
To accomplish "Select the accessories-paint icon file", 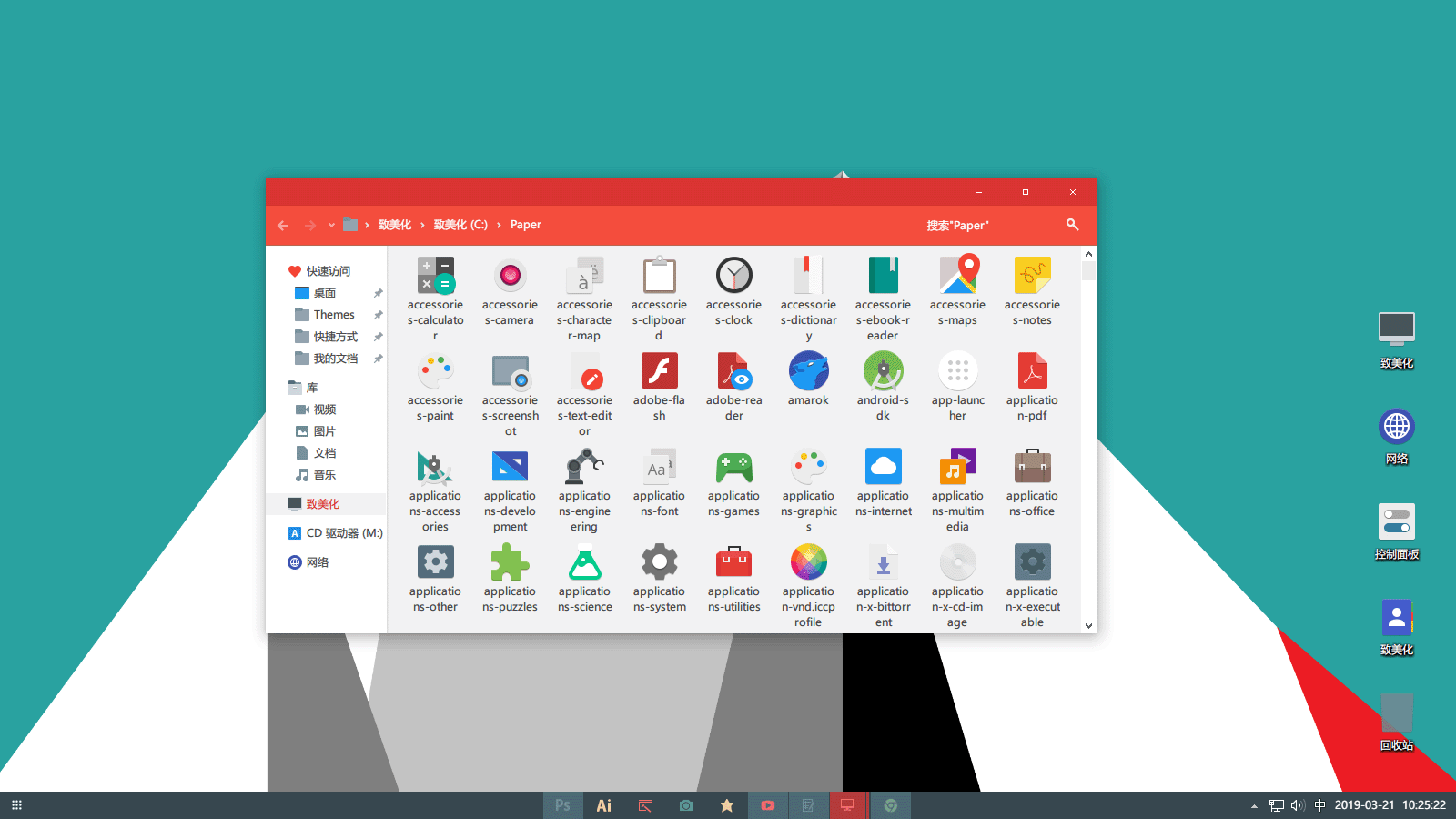I will click(435, 387).
